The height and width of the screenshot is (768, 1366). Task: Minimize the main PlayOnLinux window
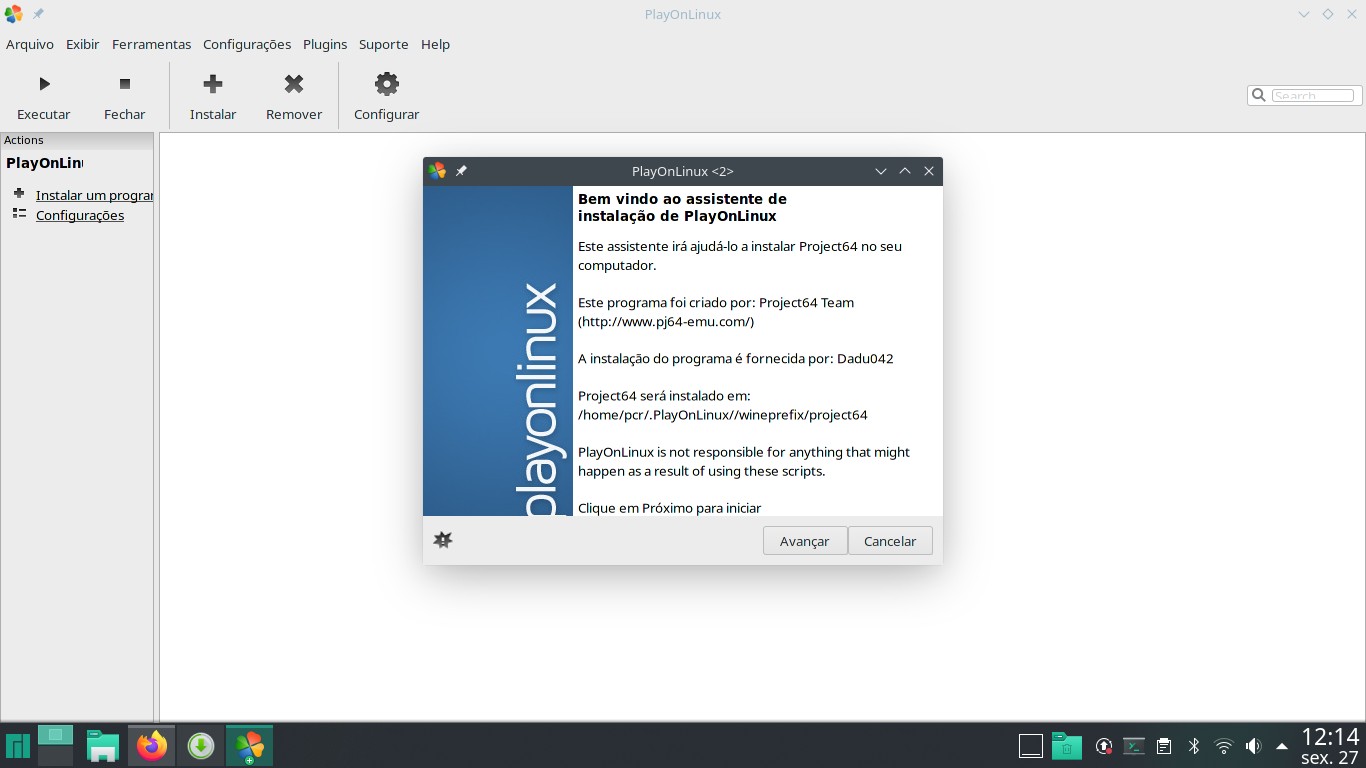coord(1304,14)
